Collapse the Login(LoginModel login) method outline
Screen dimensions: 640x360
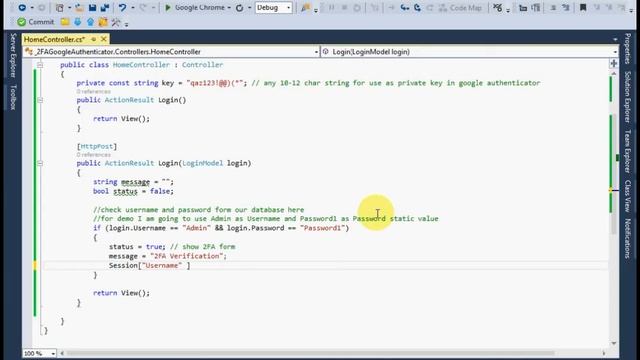[40, 163]
